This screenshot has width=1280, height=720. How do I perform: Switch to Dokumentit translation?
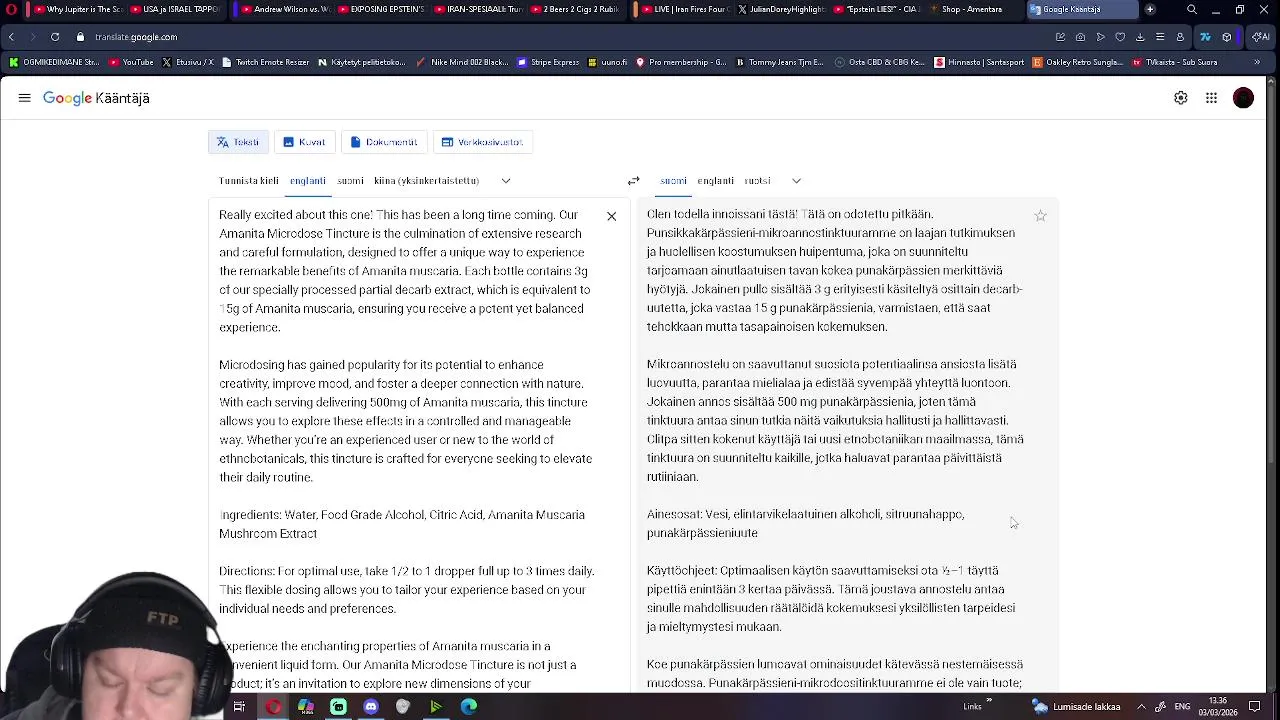point(384,142)
